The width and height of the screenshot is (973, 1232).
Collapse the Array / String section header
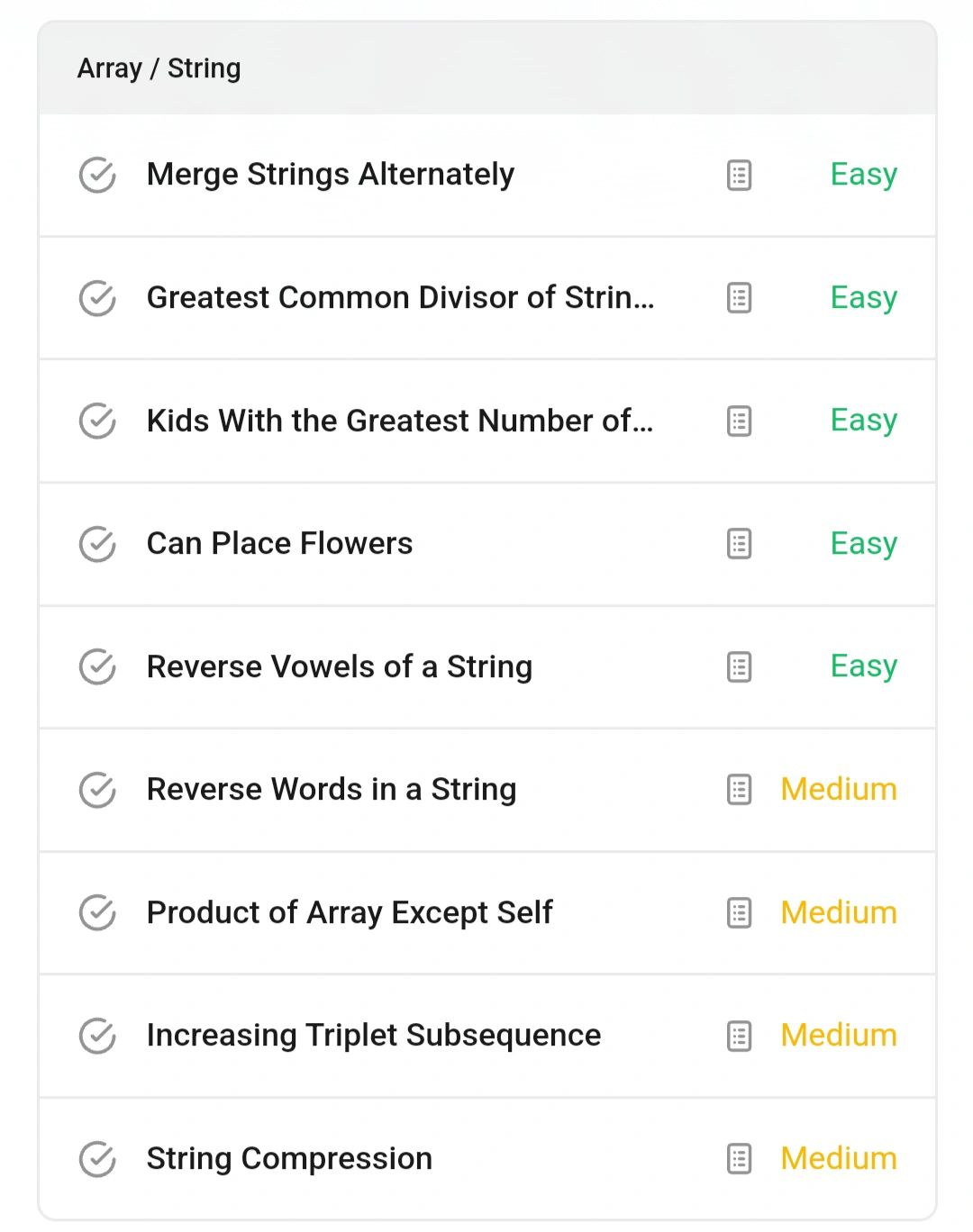click(x=487, y=68)
